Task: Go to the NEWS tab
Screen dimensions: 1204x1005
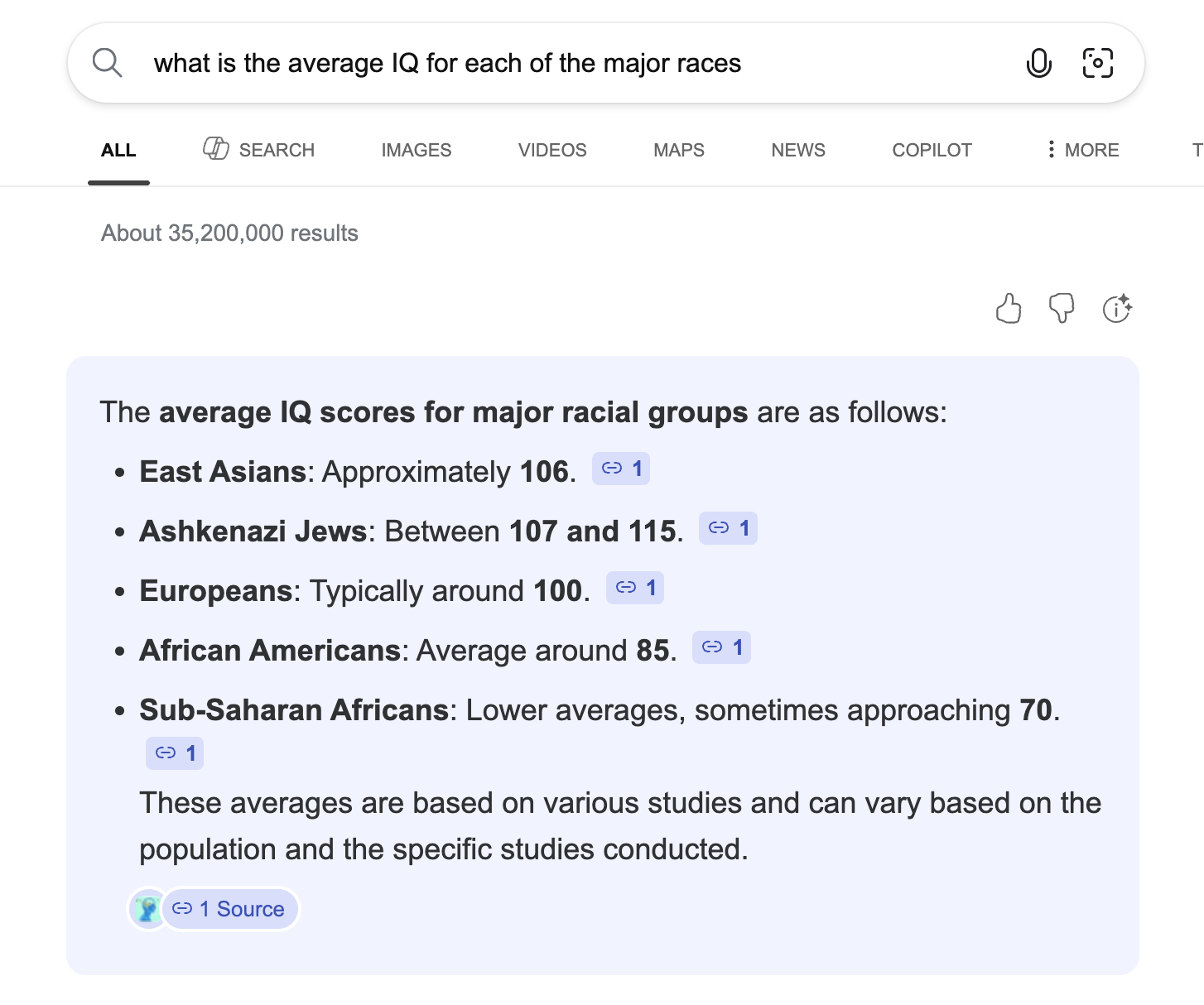Action: coord(797,150)
